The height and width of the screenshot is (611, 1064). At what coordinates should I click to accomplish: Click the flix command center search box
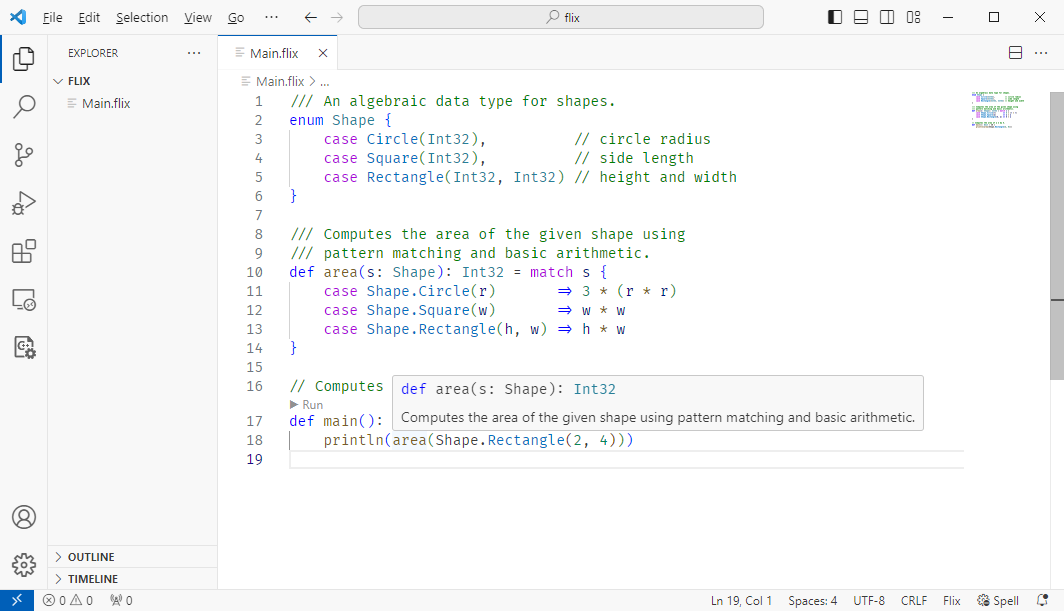click(560, 18)
